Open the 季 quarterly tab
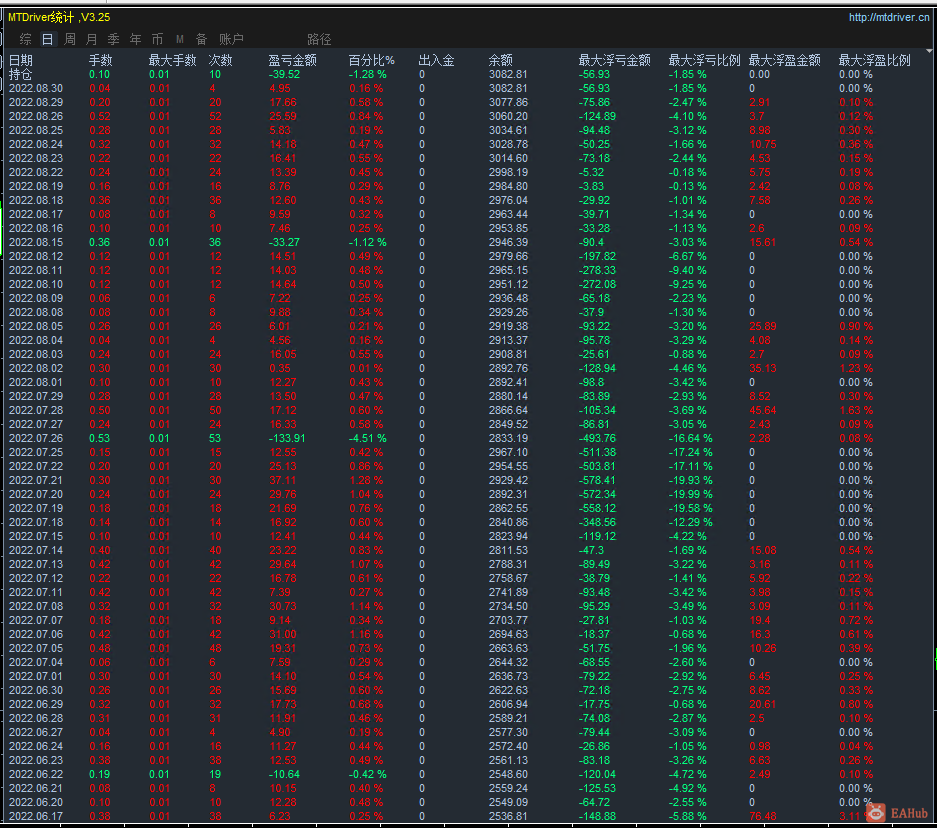937x828 pixels. click(x=114, y=39)
